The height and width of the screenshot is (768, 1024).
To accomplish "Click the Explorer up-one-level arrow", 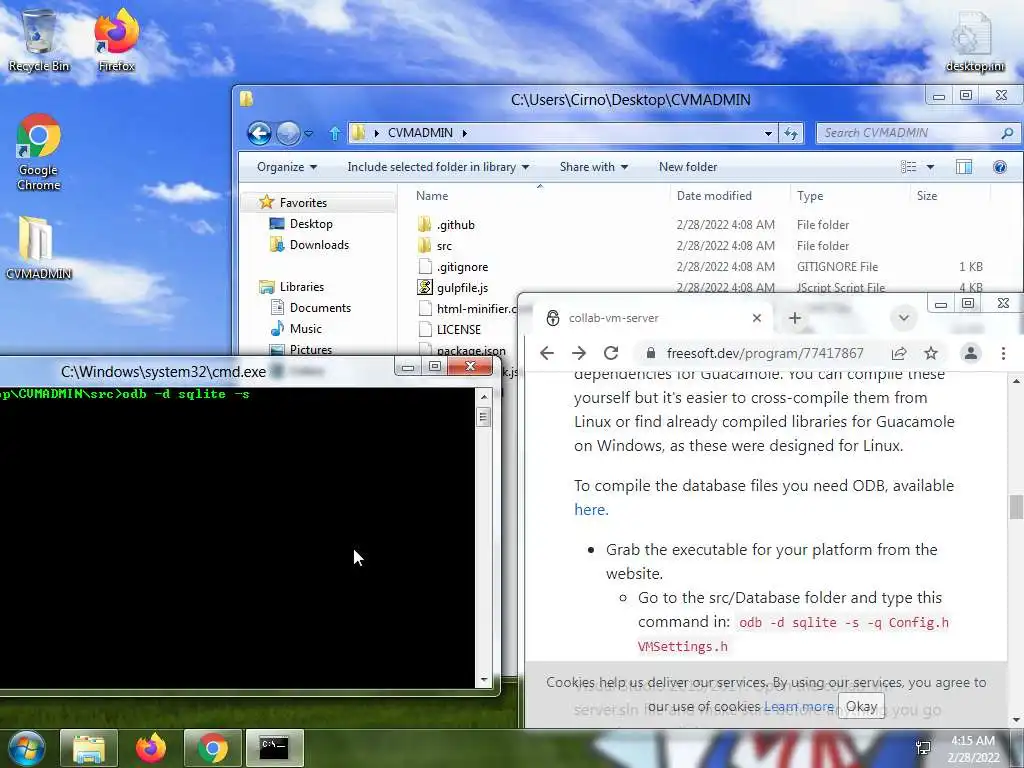I will (x=334, y=133).
